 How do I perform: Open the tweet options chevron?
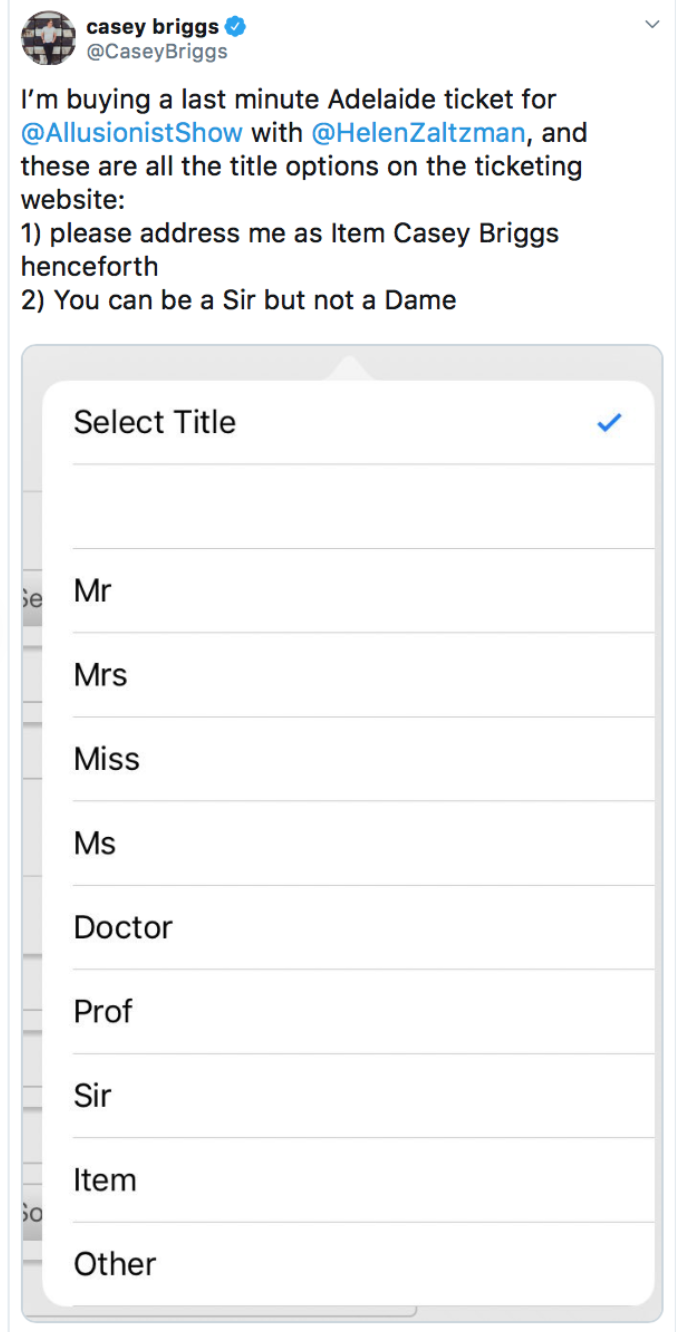(x=652, y=24)
